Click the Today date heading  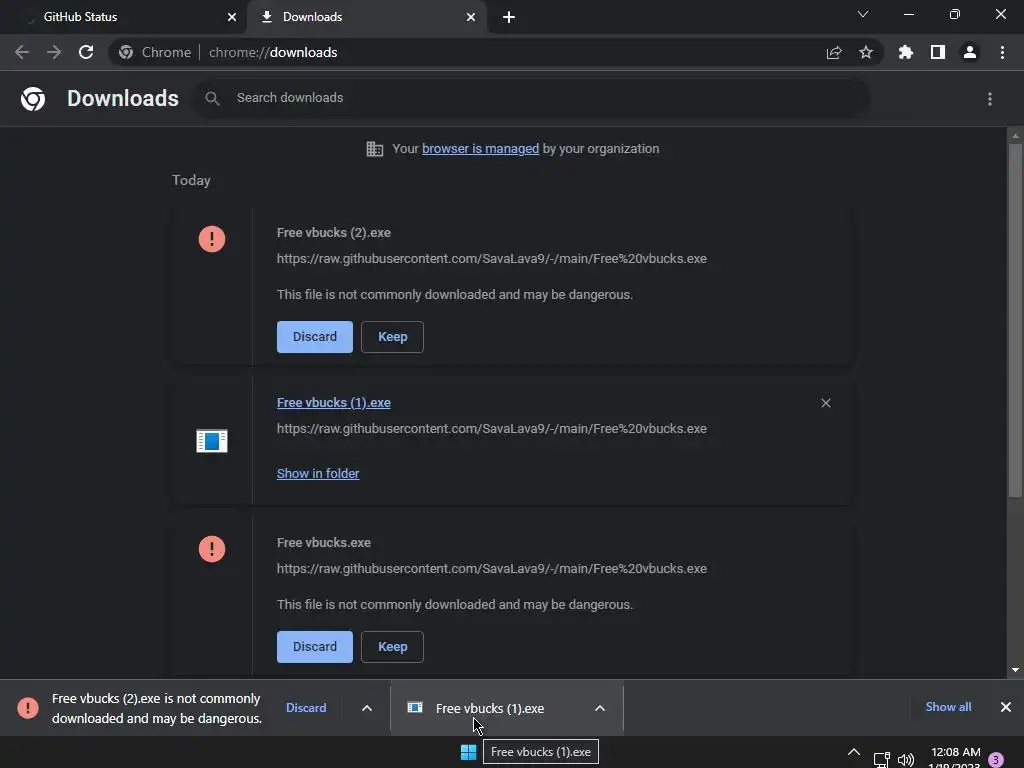coord(191,180)
